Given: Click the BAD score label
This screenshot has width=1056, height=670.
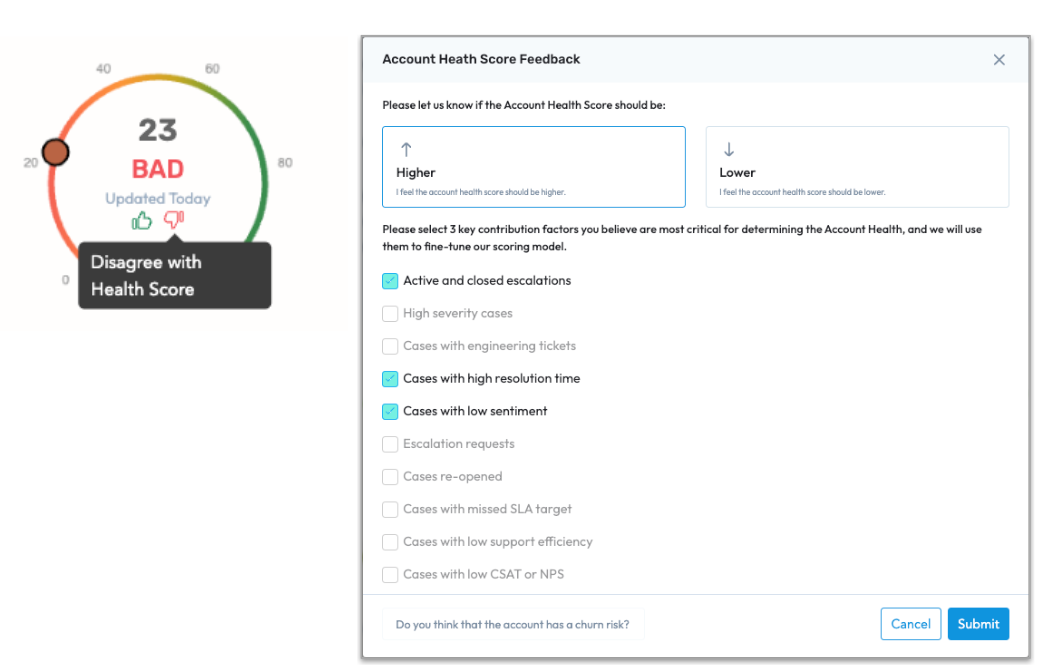Looking at the screenshot, I should click(158, 169).
